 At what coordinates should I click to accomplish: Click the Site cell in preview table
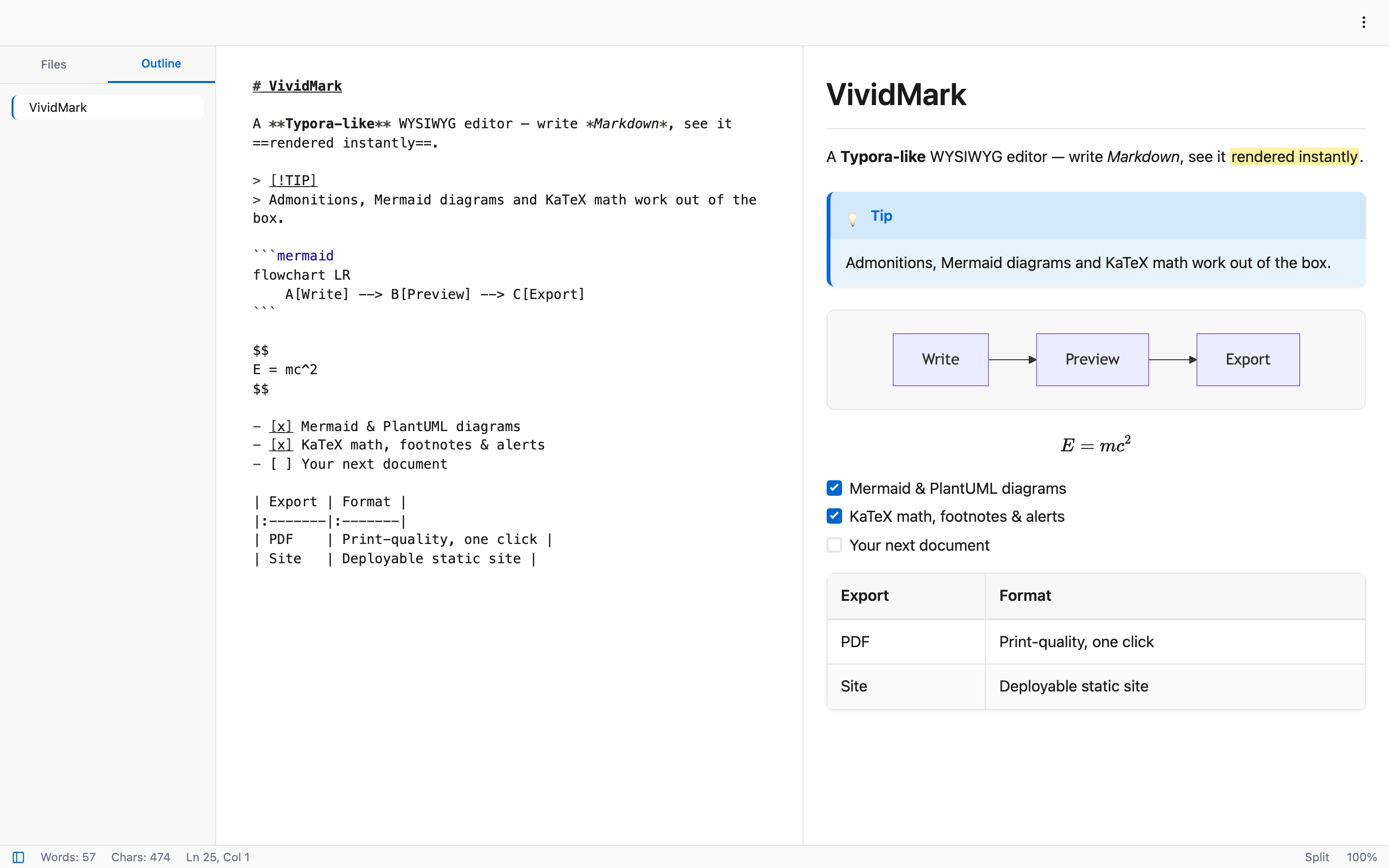[x=906, y=686]
